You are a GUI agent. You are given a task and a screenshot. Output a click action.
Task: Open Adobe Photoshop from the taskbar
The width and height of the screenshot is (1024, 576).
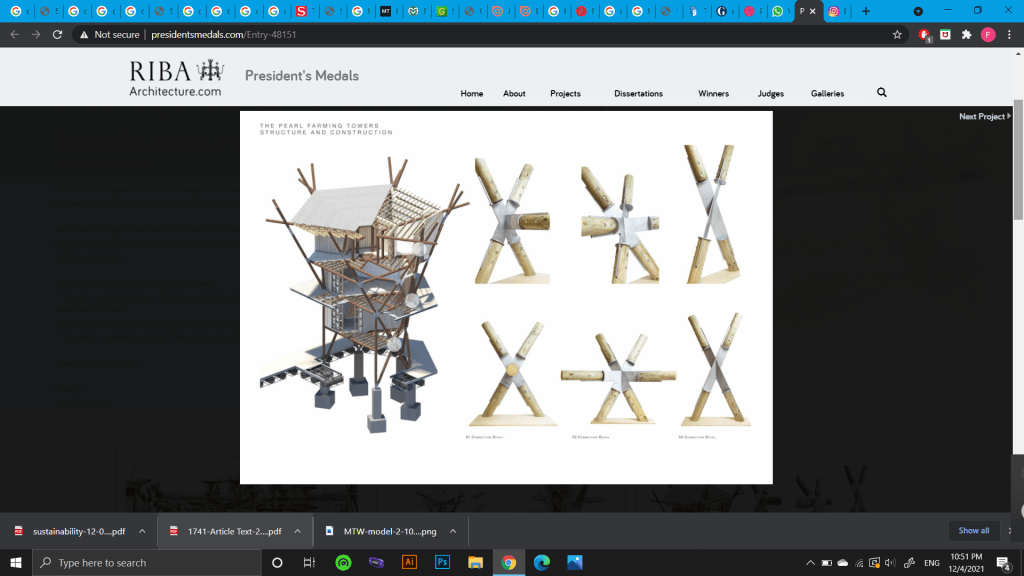click(x=442, y=563)
